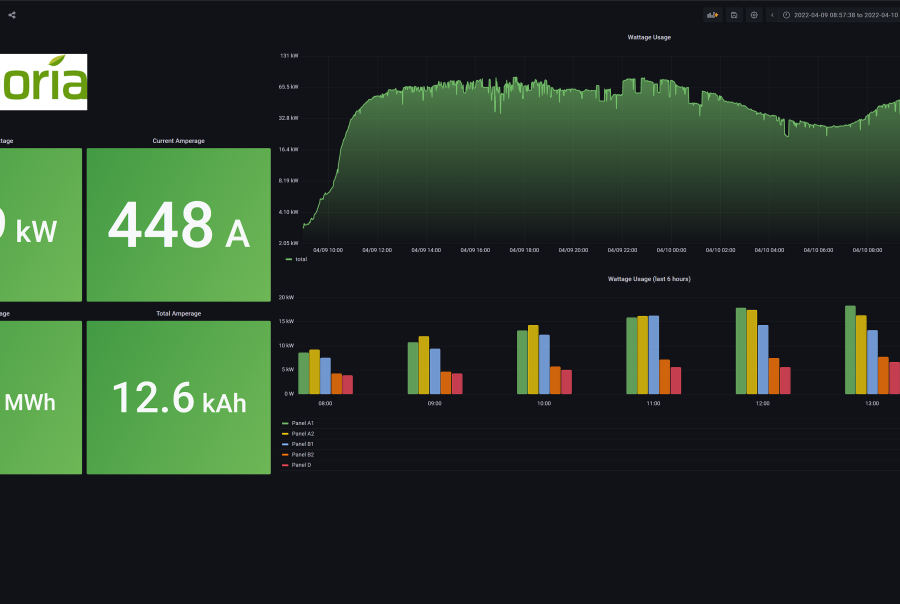Click the 448 A stat value
The width and height of the screenshot is (900, 604).
(x=178, y=226)
